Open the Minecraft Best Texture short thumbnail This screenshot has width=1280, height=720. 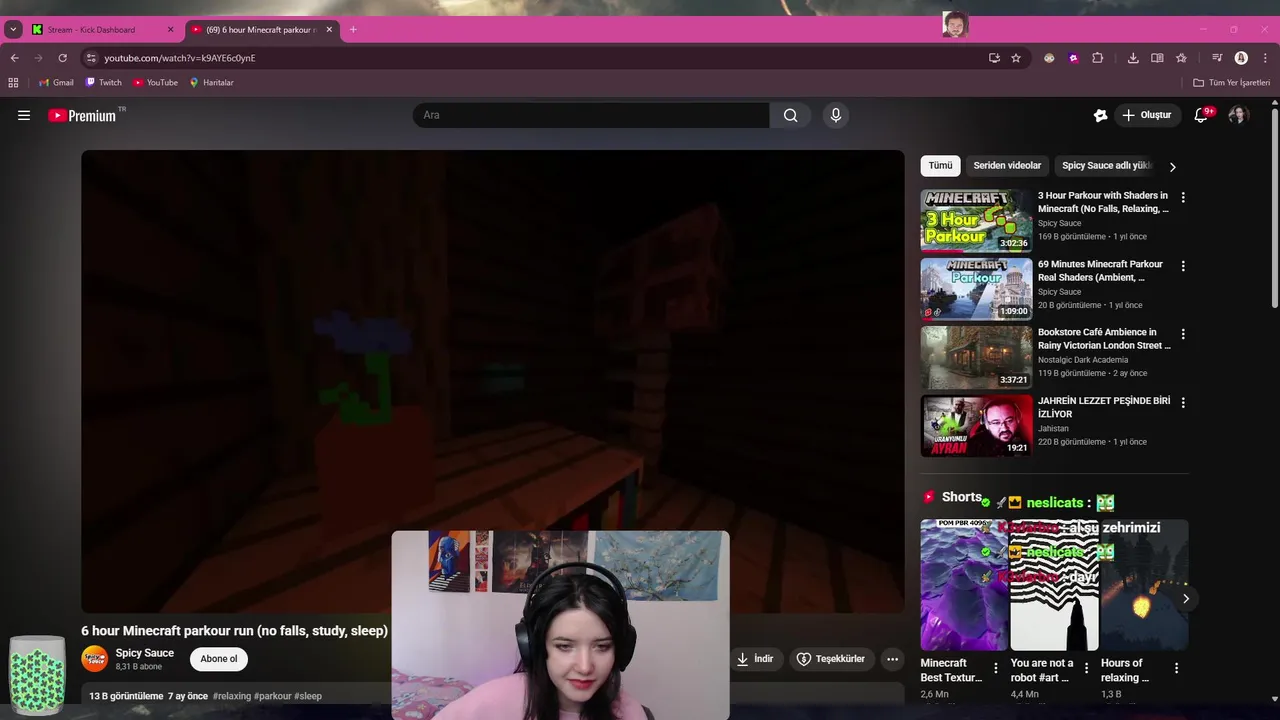coord(964,585)
